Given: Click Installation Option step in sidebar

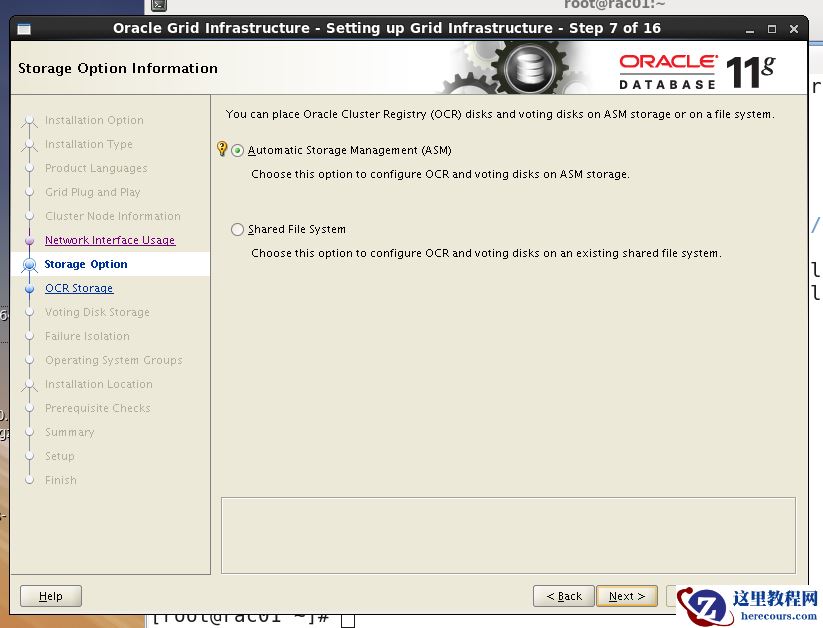Looking at the screenshot, I should (x=94, y=120).
